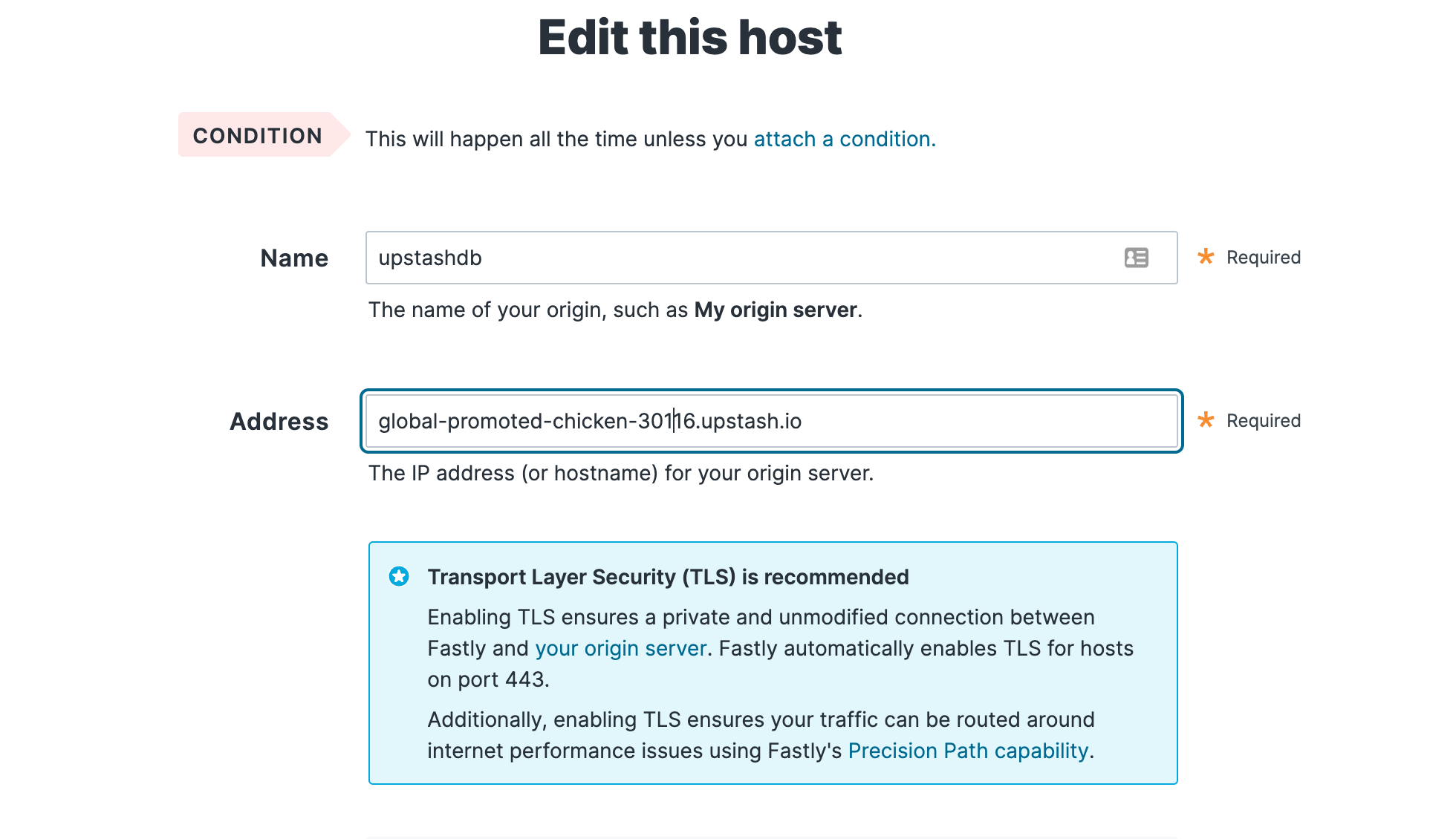The width and height of the screenshot is (1456, 839).
Task: Select the Edit this host heading
Action: 690,37
